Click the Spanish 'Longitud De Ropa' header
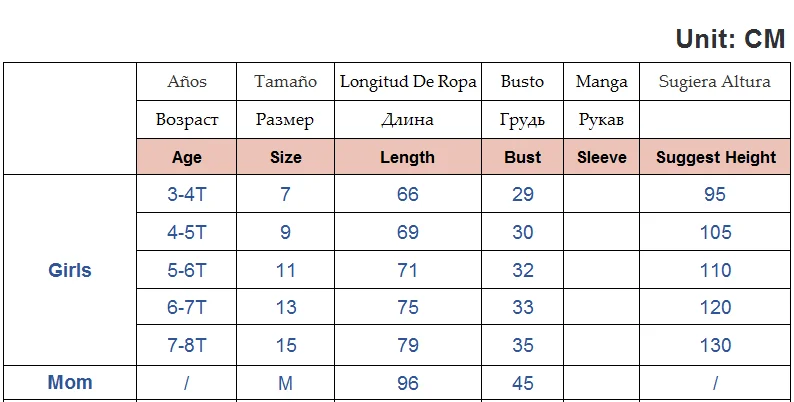The width and height of the screenshot is (794, 402). pyautogui.click(x=408, y=82)
